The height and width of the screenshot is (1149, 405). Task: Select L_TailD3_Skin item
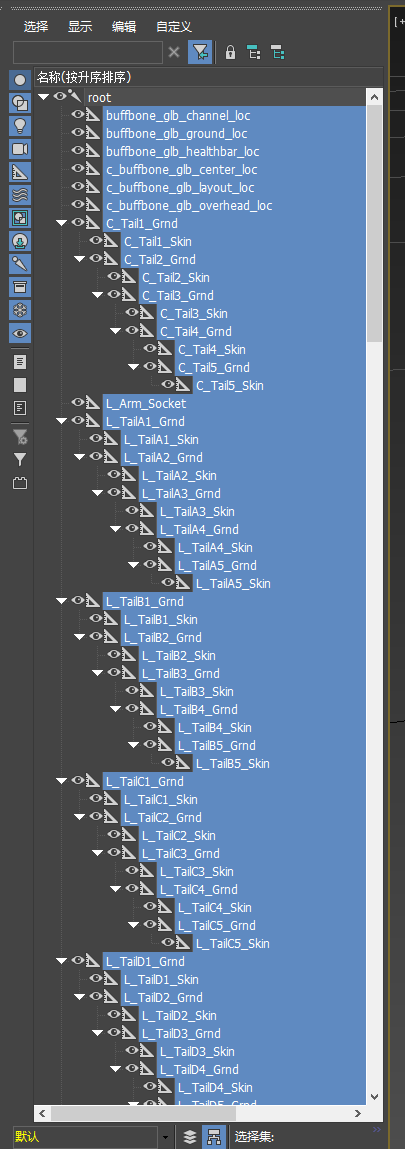tap(198, 1052)
